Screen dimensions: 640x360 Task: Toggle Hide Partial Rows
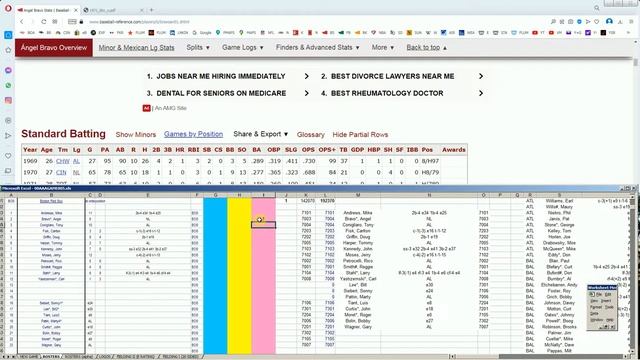pyautogui.click(x=360, y=135)
